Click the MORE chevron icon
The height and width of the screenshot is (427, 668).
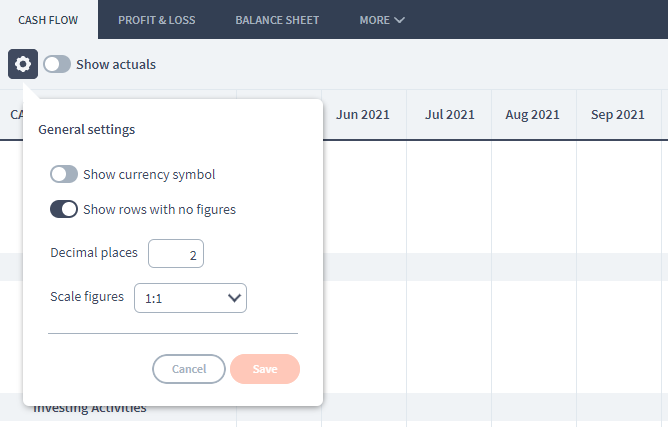399,20
